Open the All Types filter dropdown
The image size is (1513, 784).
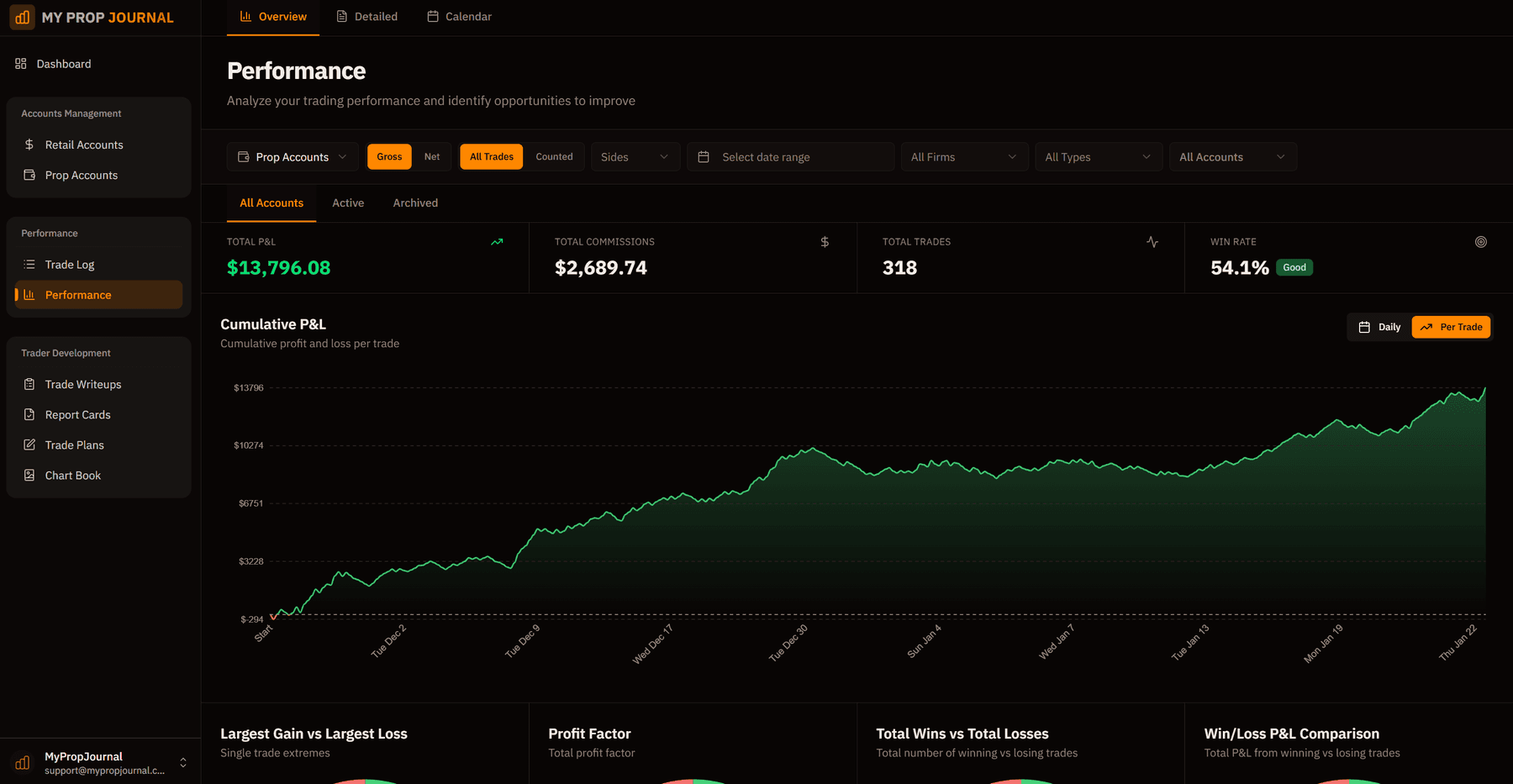[x=1098, y=156]
